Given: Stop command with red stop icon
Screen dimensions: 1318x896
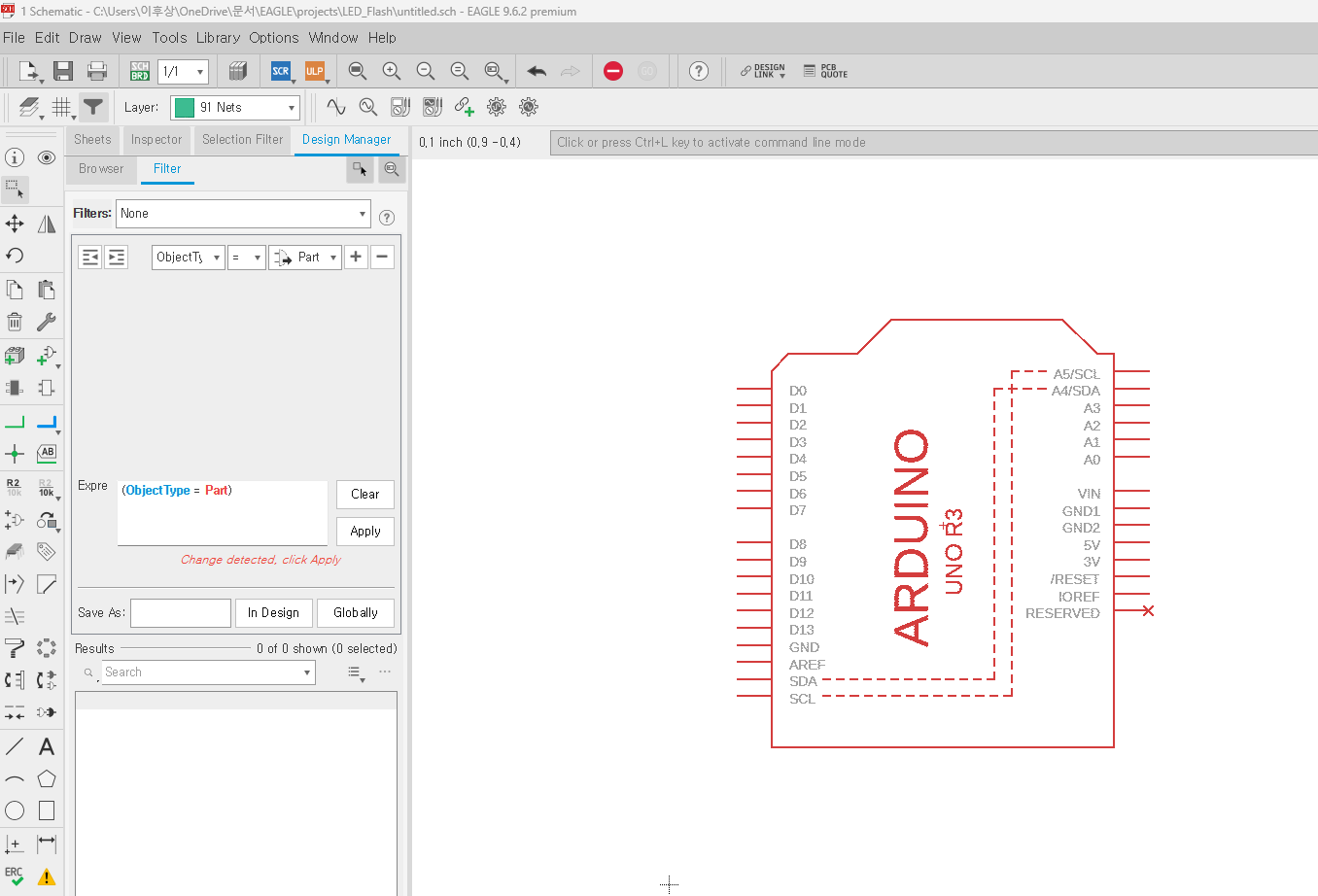Looking at the screenshot, I should (613, 71).
